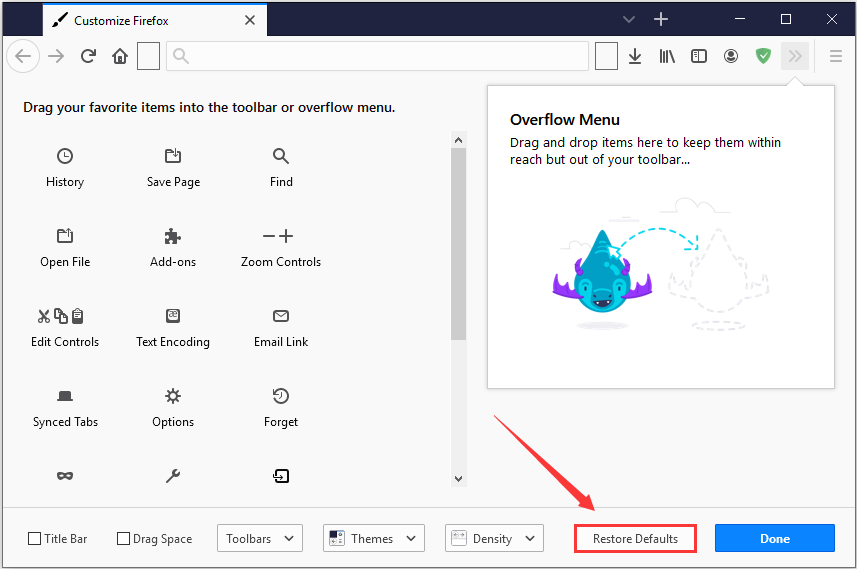857x569 pixels.
Task: Open the Toolbars dropdown
Action: (260, 538)
